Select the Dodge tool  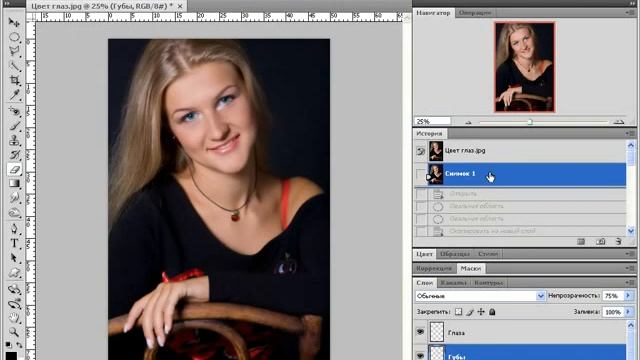point(14,213)
